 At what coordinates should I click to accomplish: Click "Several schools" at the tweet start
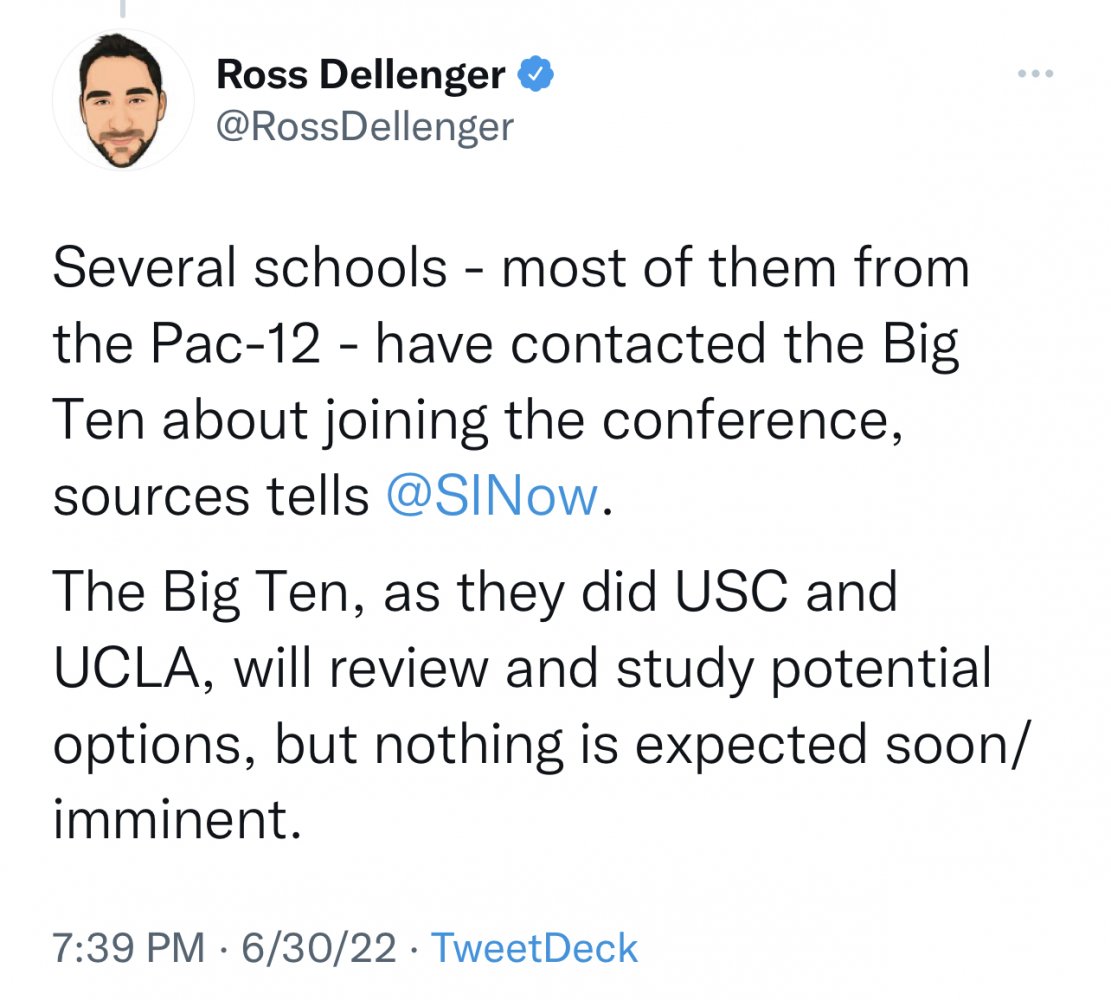249,269
